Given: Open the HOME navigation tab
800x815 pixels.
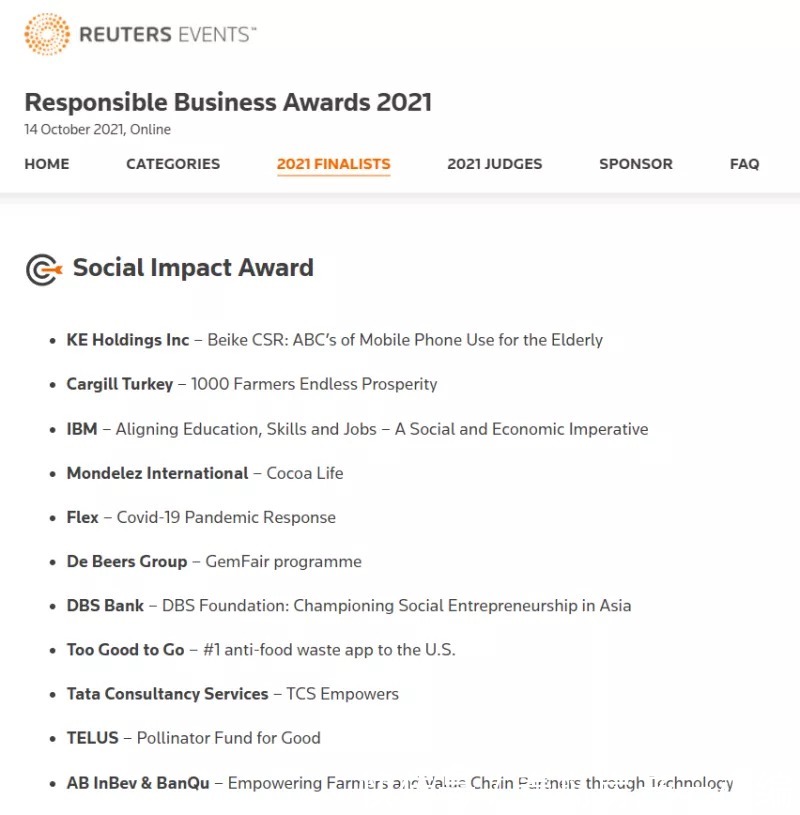Looking at the screenshot, I should 47,164.
